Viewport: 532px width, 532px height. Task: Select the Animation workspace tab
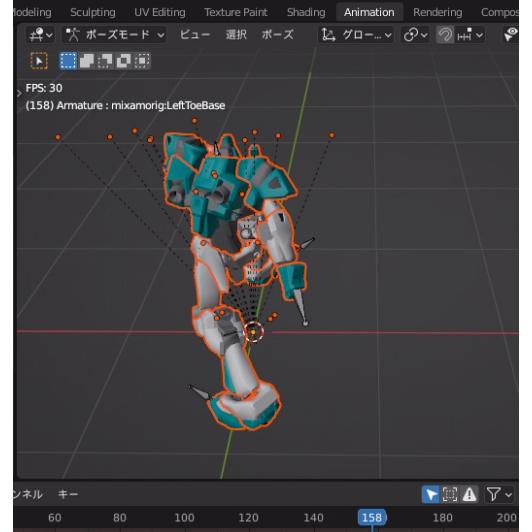tap(369, 12)
